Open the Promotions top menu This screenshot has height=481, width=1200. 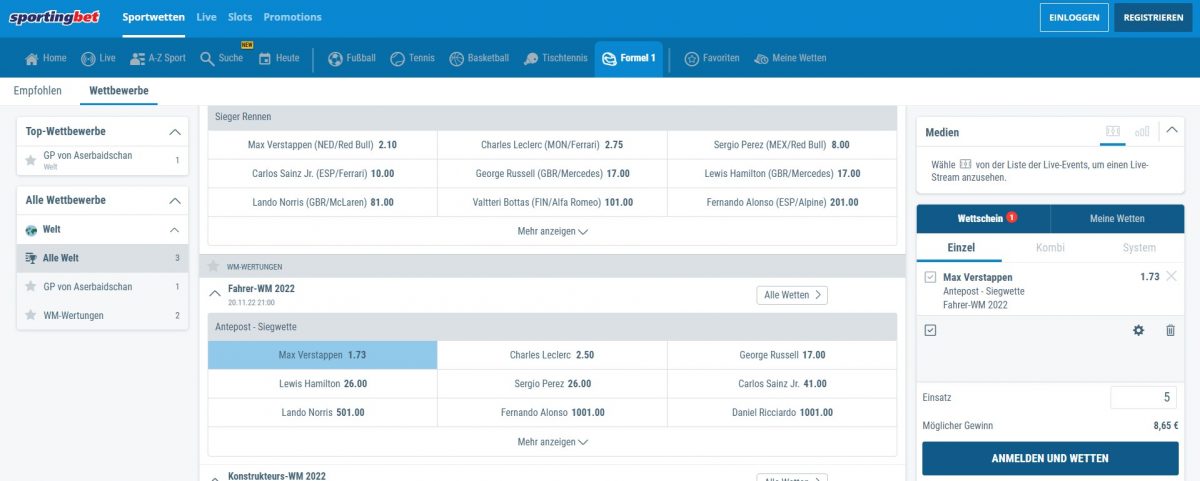pos(292,17)
